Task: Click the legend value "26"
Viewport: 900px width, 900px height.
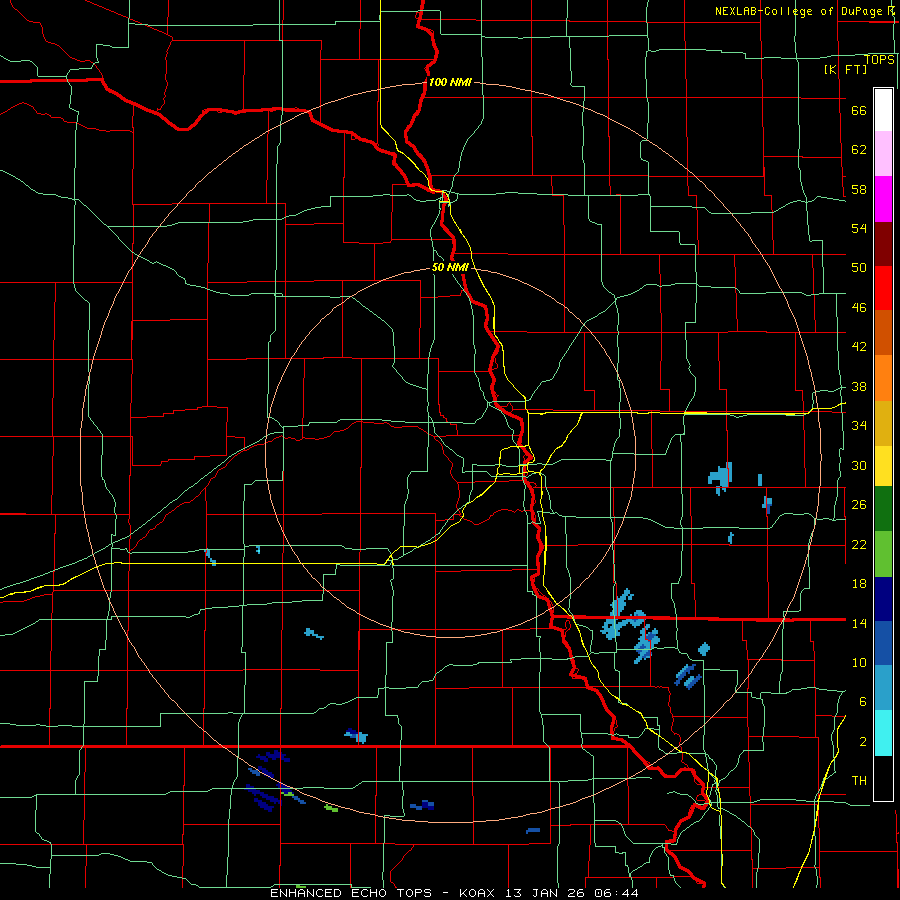Action: pyautogui.click(x=859, y=505)
